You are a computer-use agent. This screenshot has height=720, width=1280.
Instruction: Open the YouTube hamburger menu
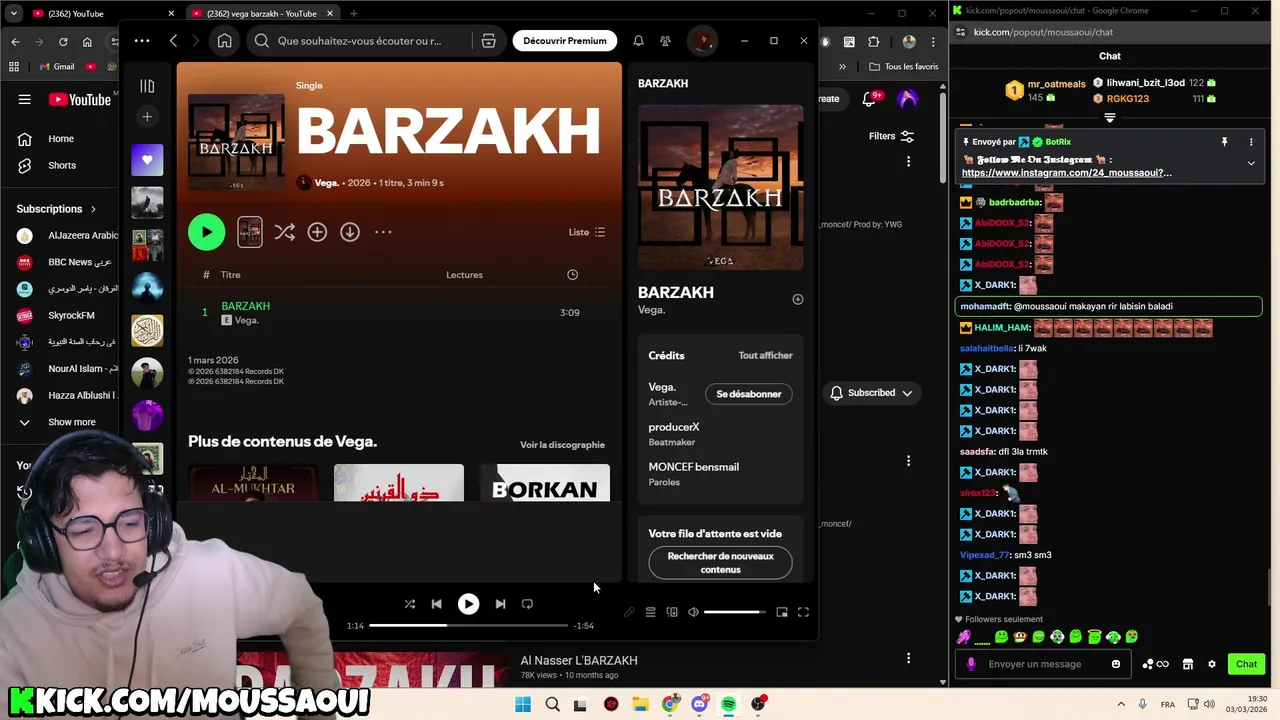[x=24, y=99]
